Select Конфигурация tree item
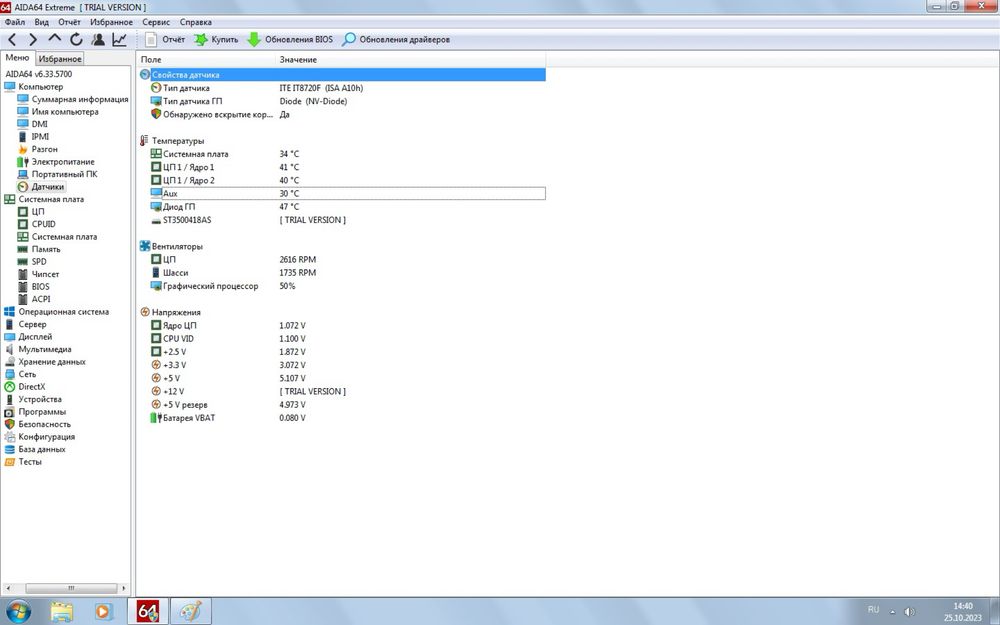1000x625 pixels. coord(40,437)
